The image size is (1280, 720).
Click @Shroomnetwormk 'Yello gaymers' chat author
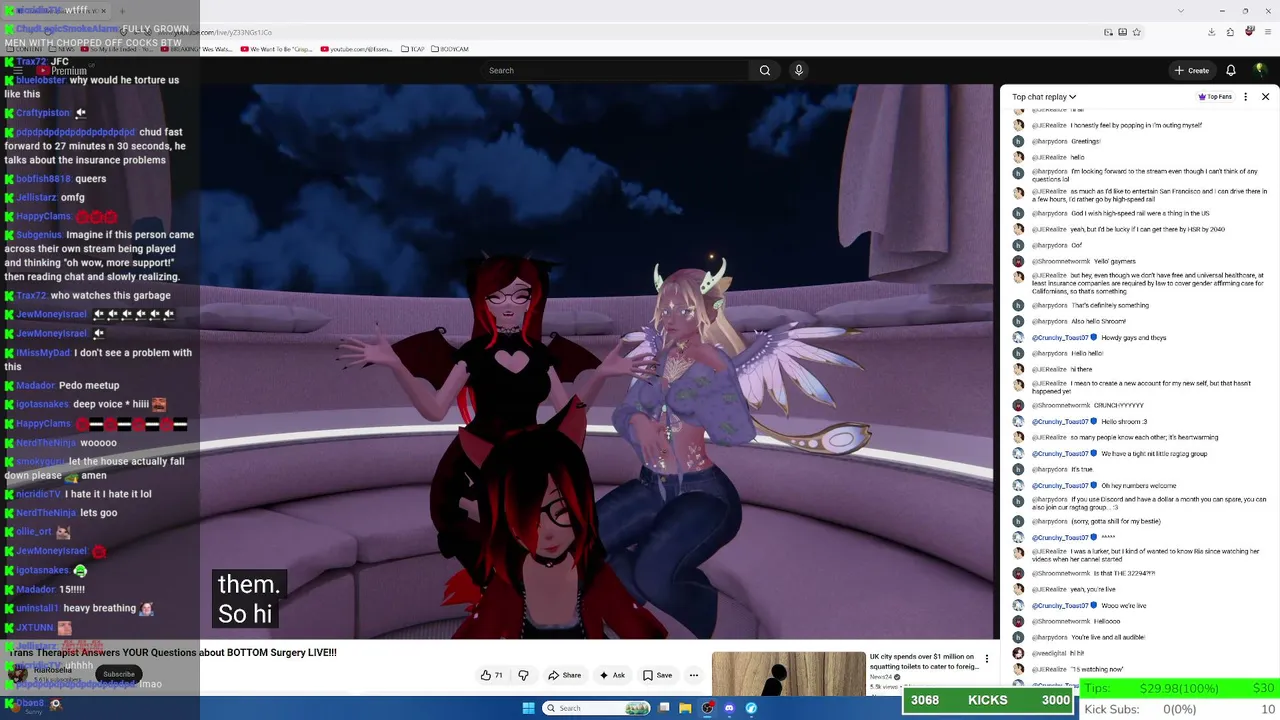[x=1063, y=262]
